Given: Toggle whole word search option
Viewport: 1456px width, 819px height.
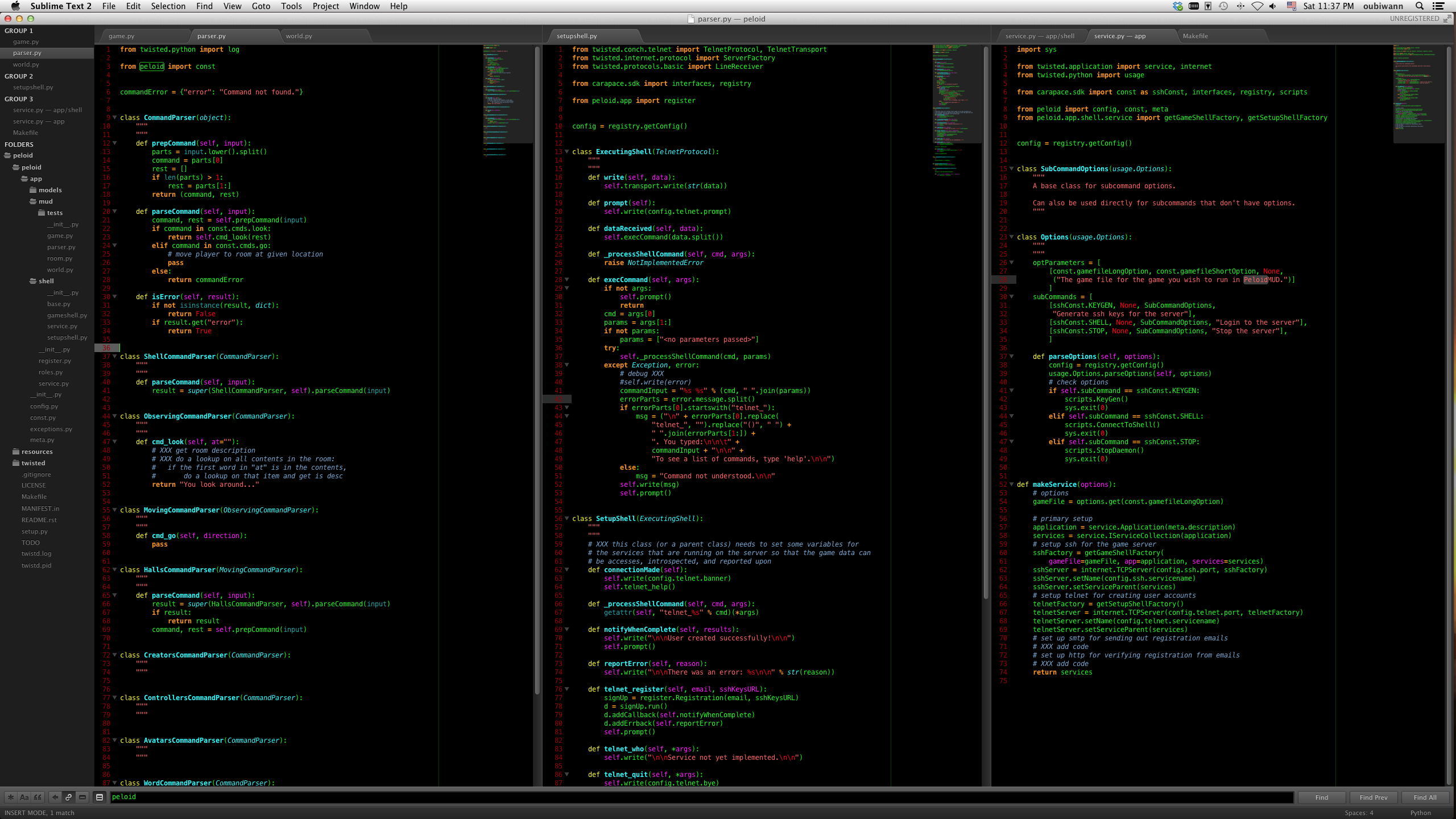Looking at the screenshot, I should coord(38,797).
